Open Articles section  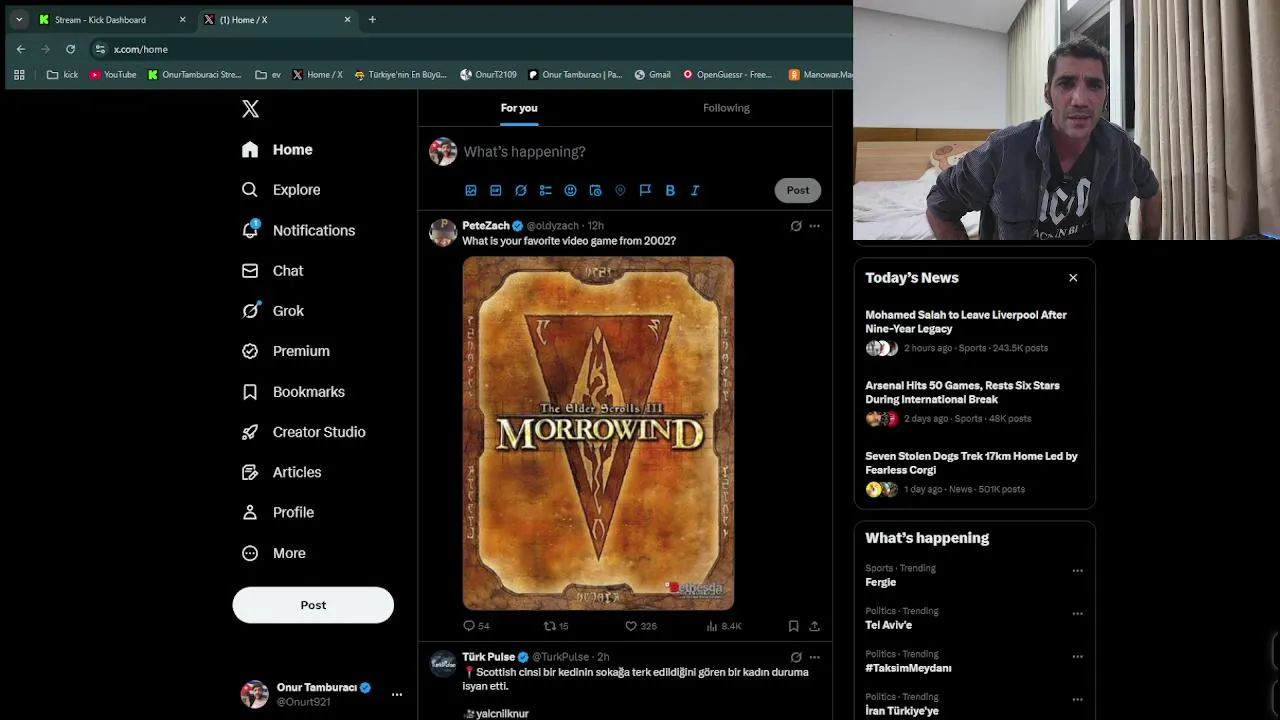pyautogui.click(x=282, y=472)
